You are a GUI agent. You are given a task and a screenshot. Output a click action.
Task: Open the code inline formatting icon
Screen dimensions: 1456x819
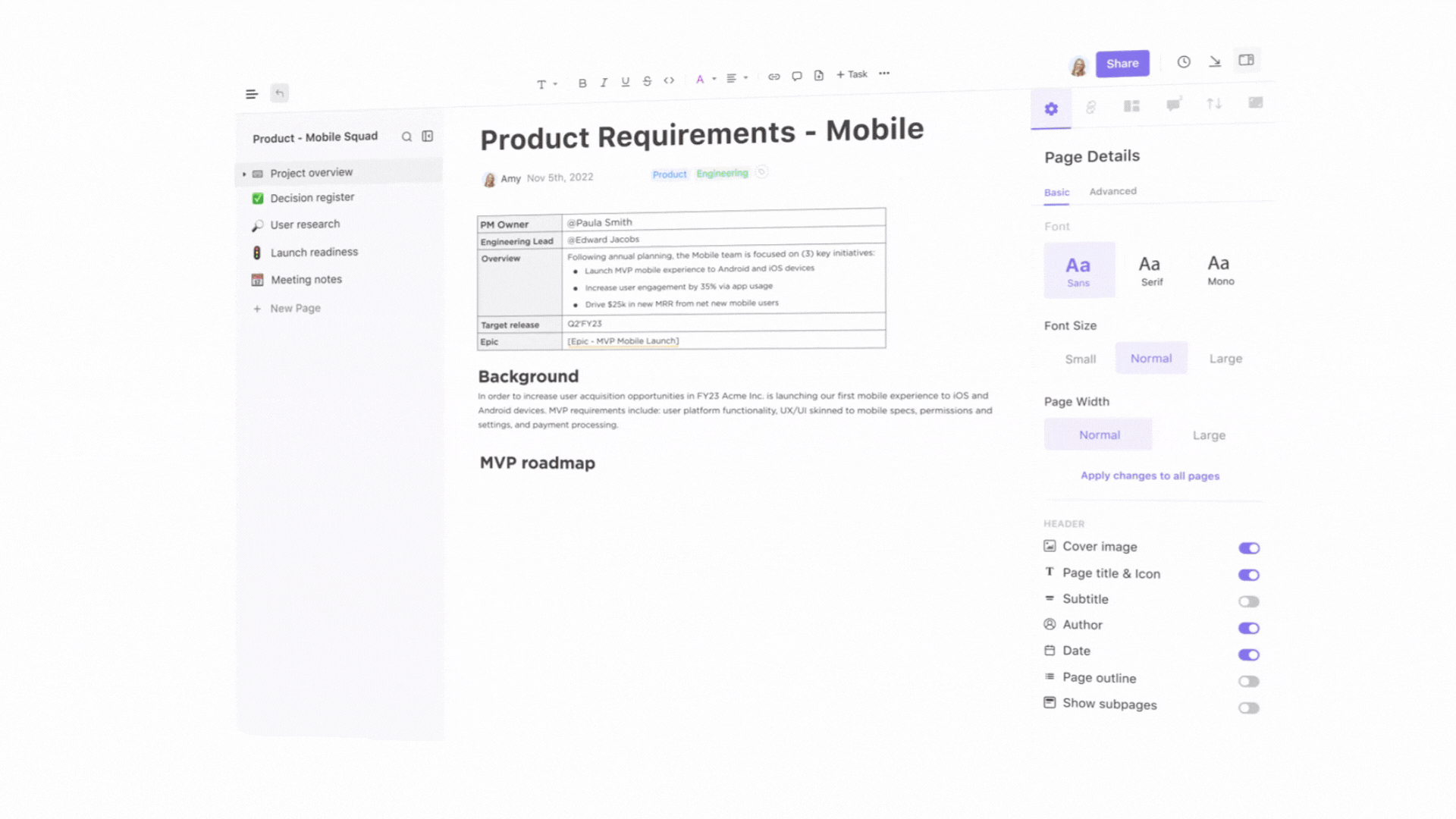pos(668,80)
